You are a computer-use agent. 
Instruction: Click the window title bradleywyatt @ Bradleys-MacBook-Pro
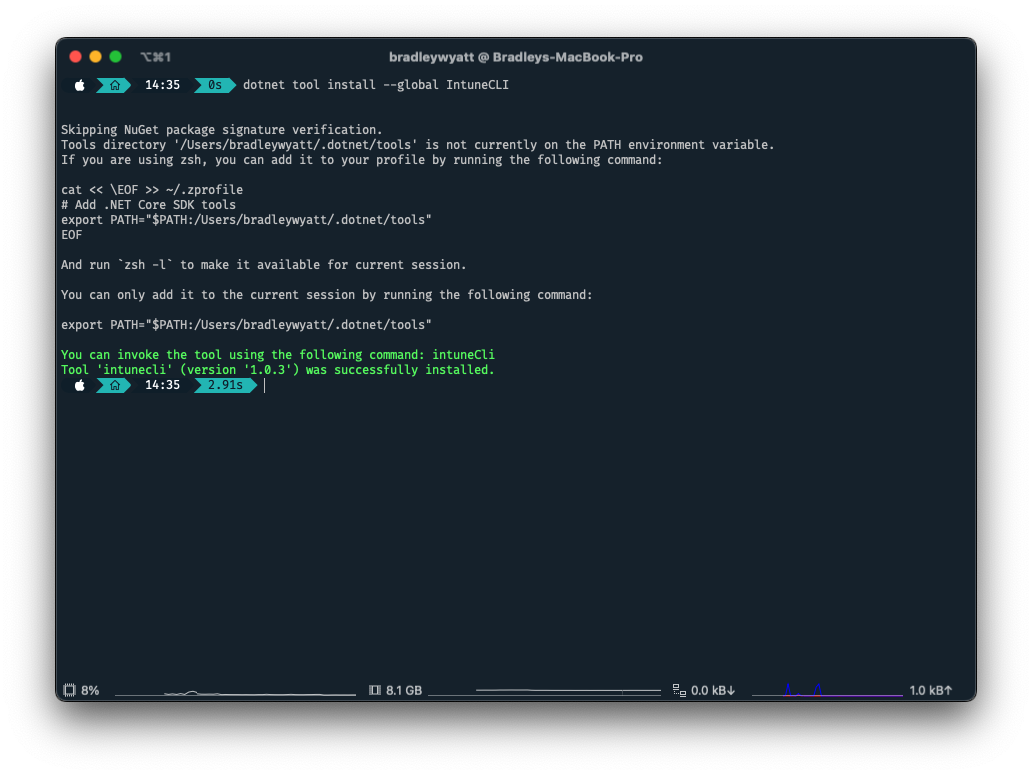(x=516, y=57)
